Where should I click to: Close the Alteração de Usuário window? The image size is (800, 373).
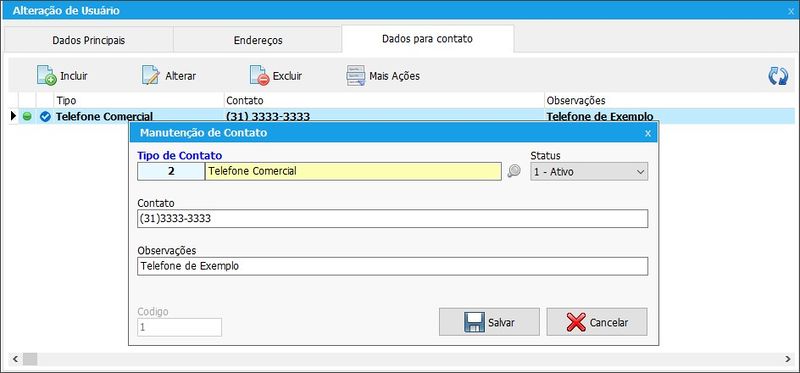[x=791, y=11]
